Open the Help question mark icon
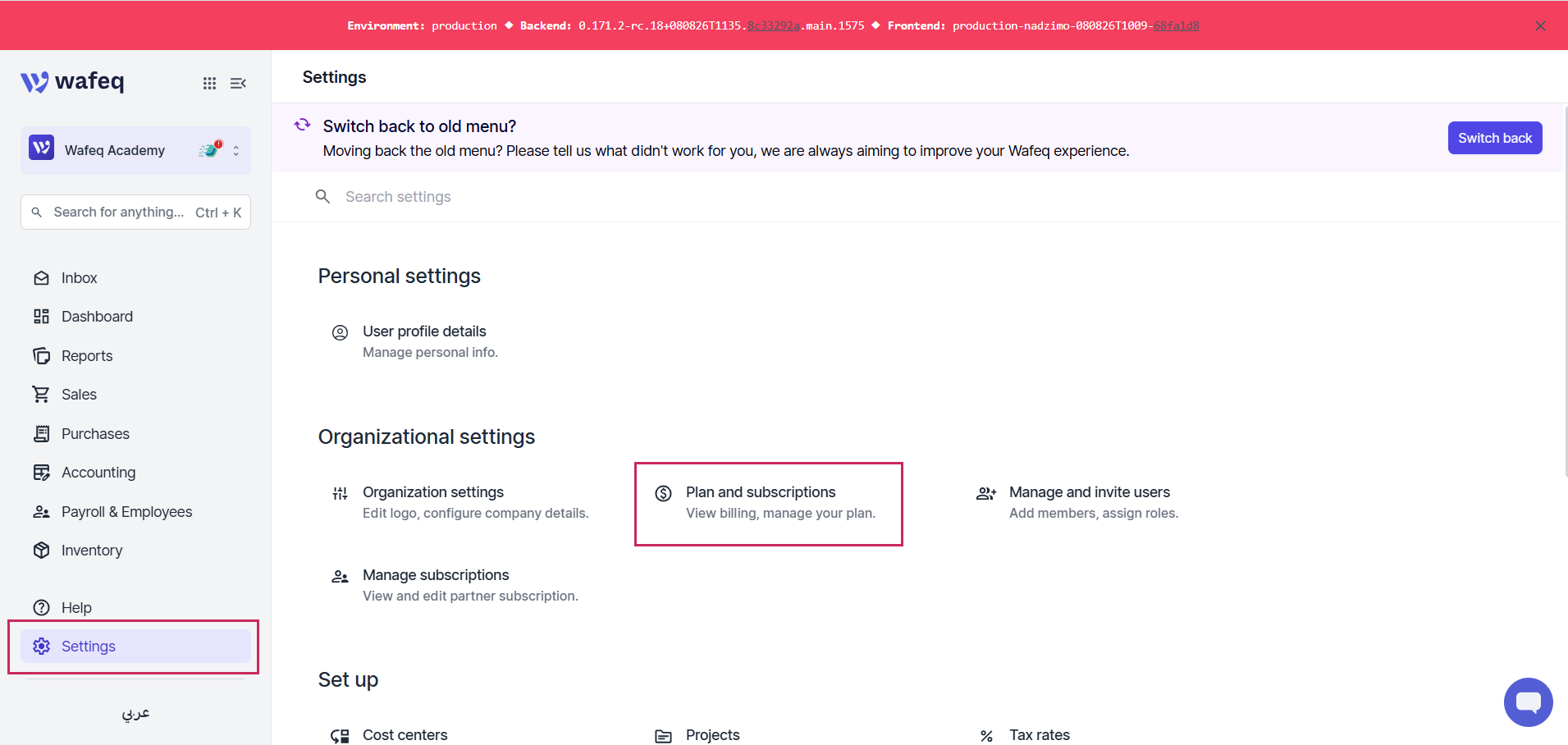Viewport: 1568px width, 745px height. point(41,608)
